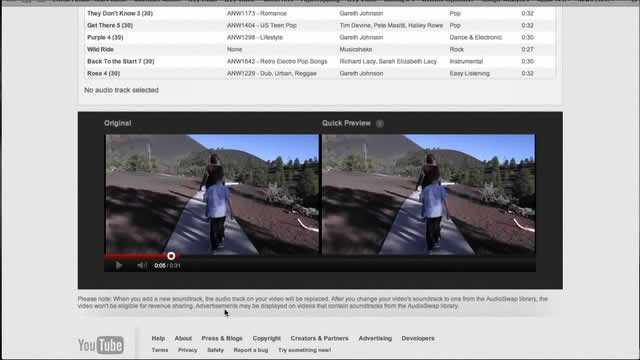The image size is (640, 360).
Task: Play the Original video
Action: 119,266
